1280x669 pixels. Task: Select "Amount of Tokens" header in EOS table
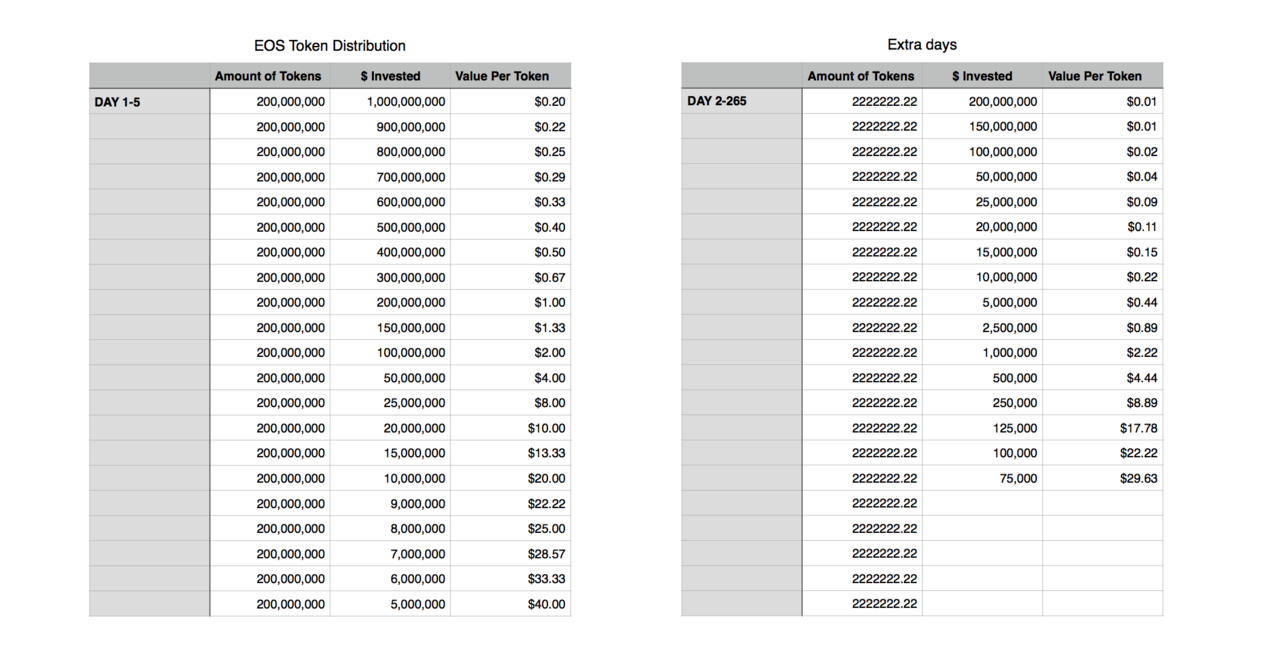point(268,76)
